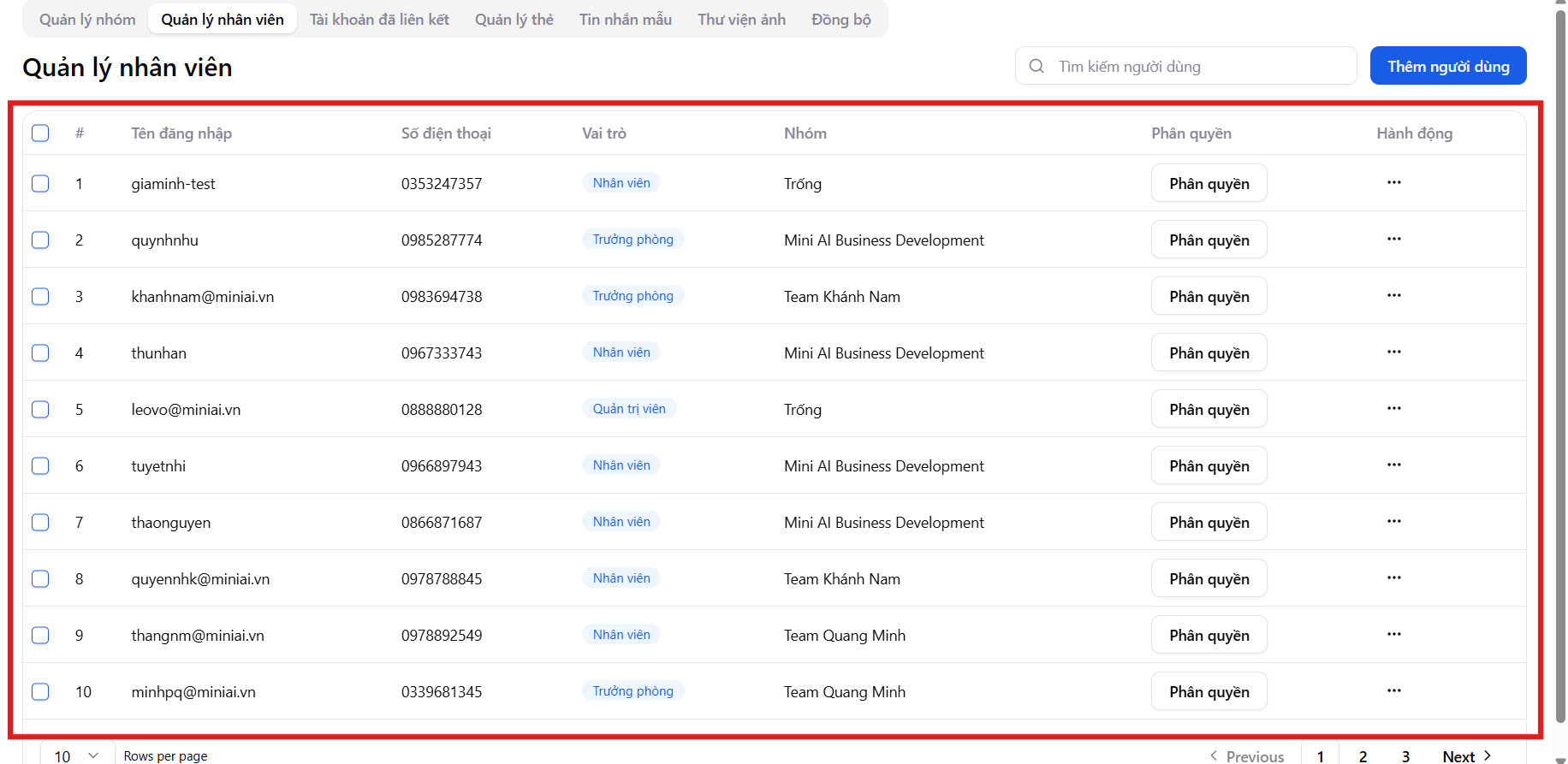The width and height of the screenshot is (1568, 764).
Task: Click Phân quyền button for quyennhk@miniai.vn
Action: [x=1209, y=579]
